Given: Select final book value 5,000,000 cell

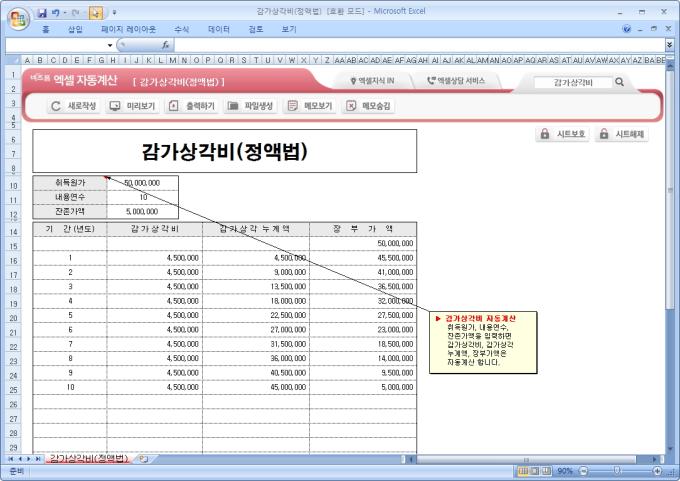Looking at the screenshot, I should [x=363, y=387].
